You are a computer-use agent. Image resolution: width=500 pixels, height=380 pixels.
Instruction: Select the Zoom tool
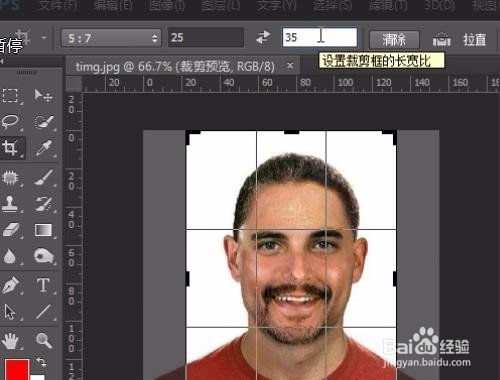pos(44,341)
